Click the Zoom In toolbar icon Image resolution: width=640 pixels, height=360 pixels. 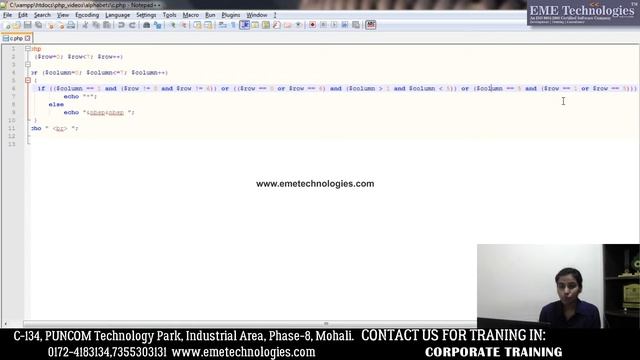pos(173,25)
